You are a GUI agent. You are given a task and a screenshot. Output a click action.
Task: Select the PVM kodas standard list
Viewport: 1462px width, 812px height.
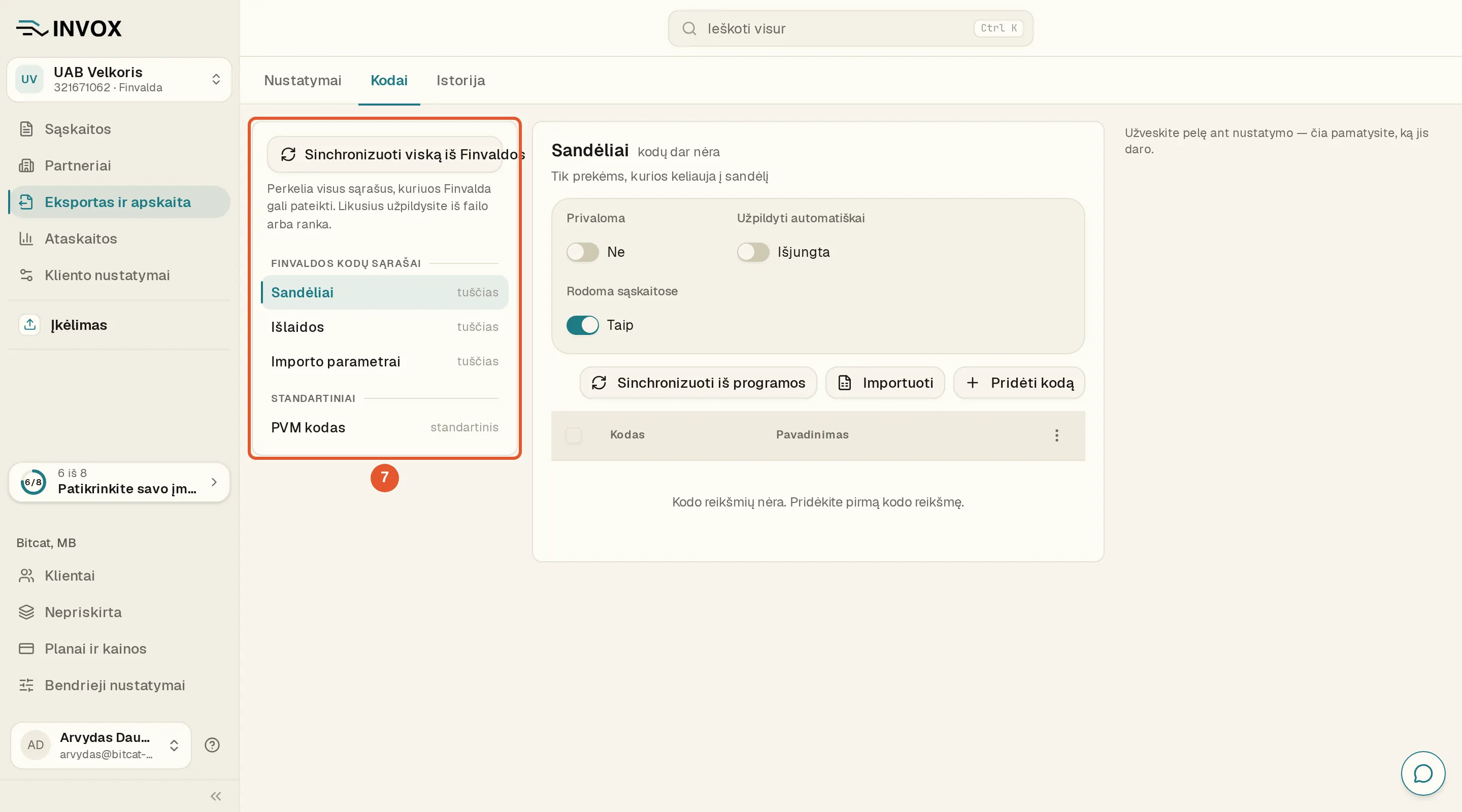tap(384, 427)
